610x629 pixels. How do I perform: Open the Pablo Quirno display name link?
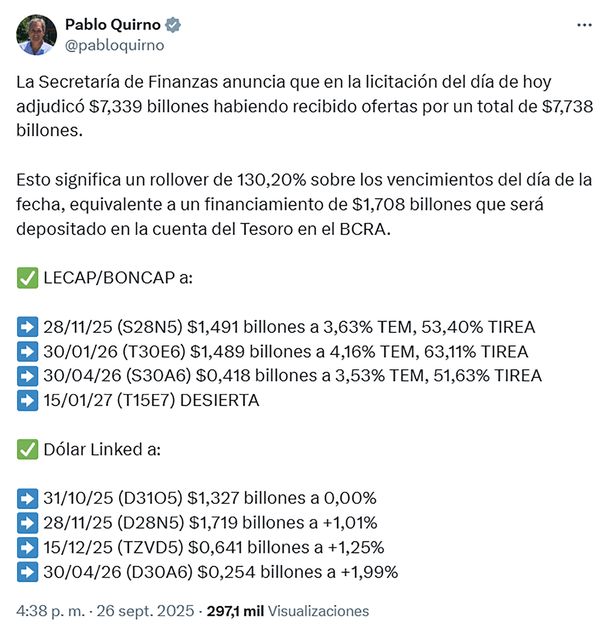coord(110,25)
